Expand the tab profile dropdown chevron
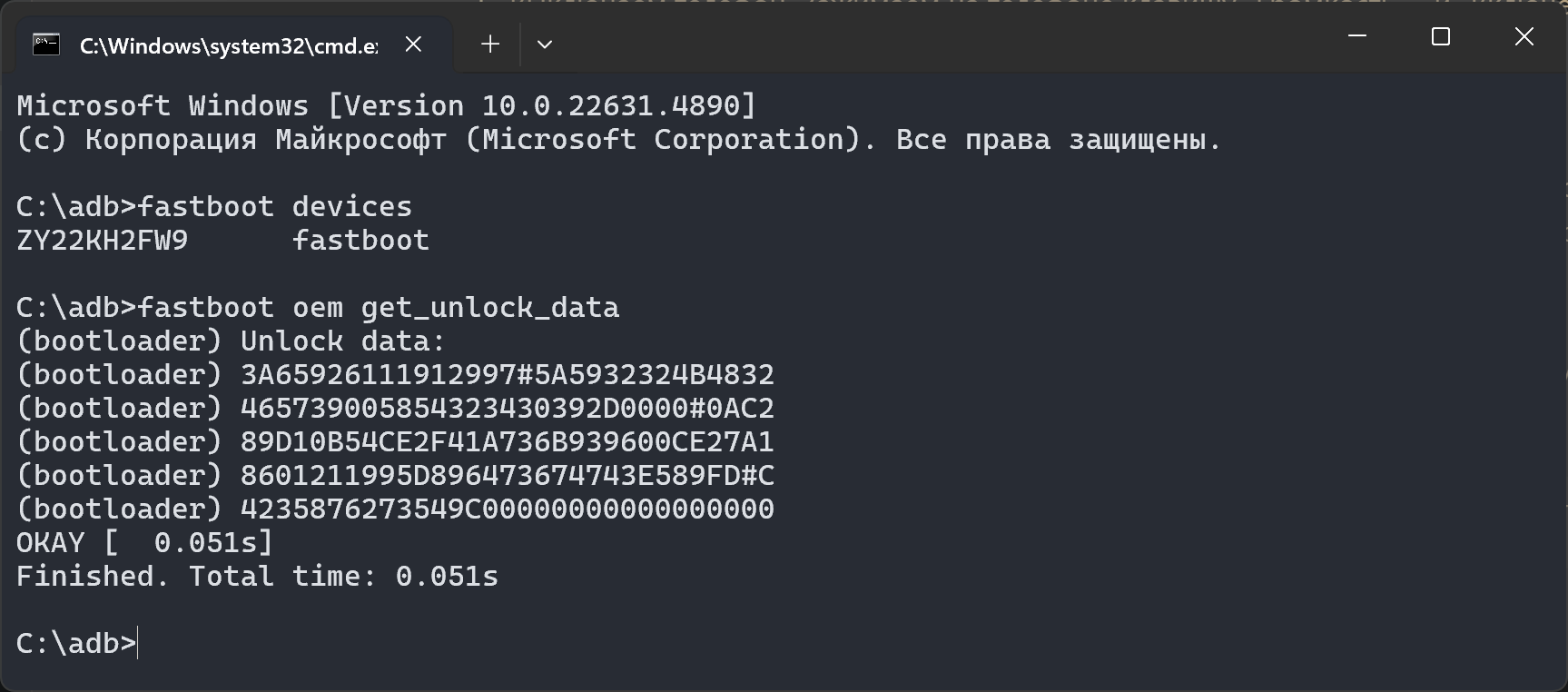Viewport: 1568px width, 692px height. tap(545, 44)
